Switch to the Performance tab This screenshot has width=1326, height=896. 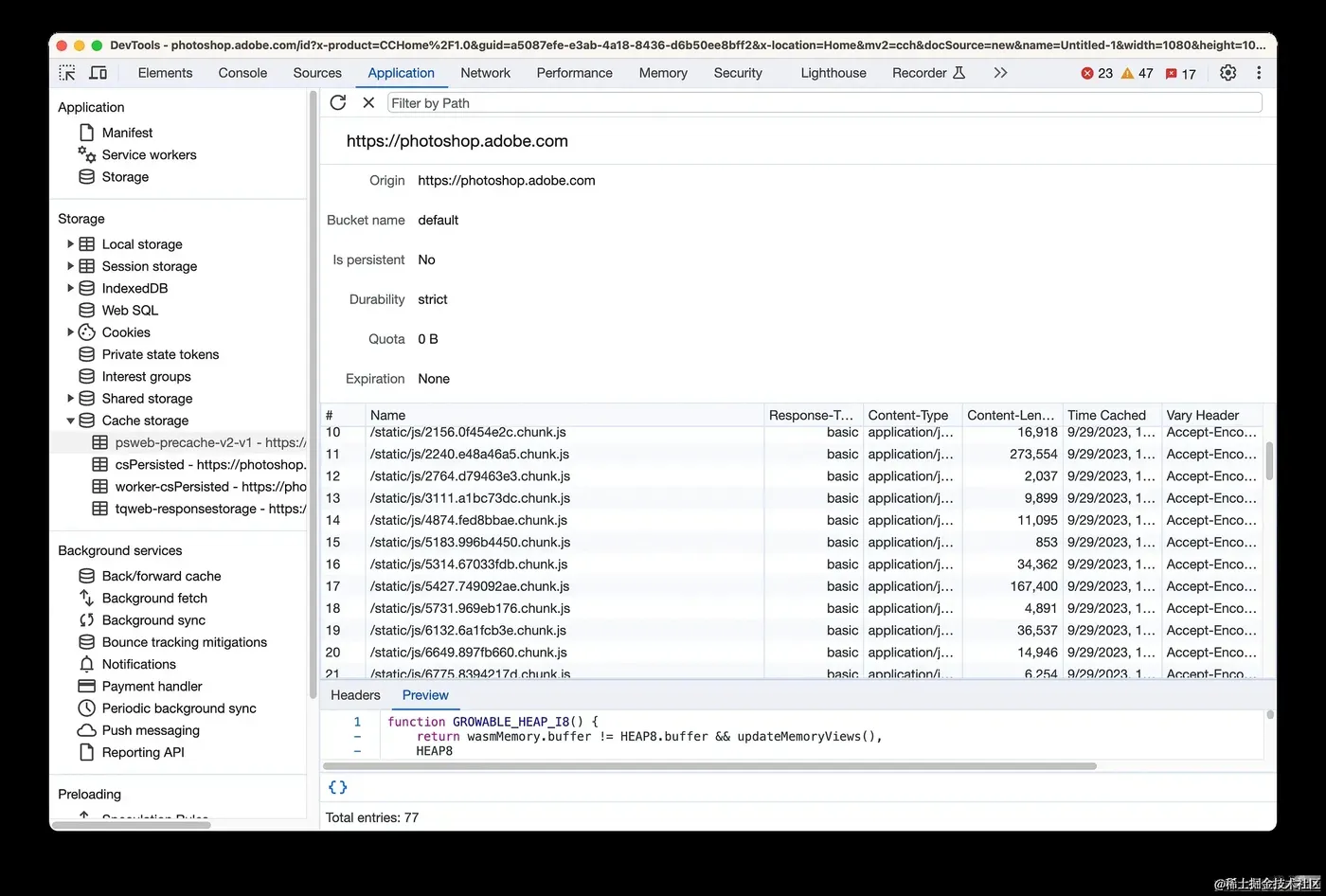pyautogui.click(x=574, y=73)
